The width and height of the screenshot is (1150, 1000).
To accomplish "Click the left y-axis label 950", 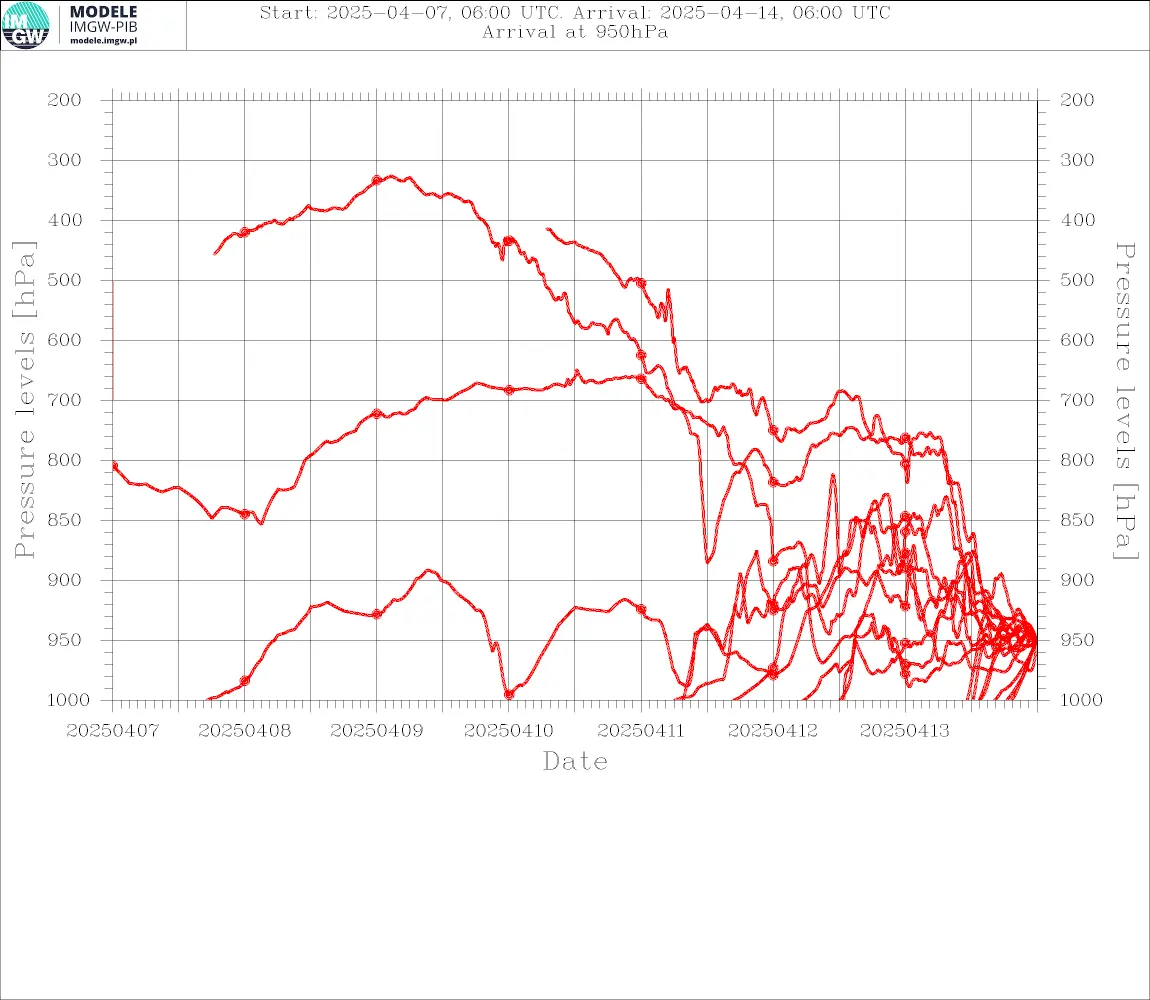I will (x=65, y=640).
